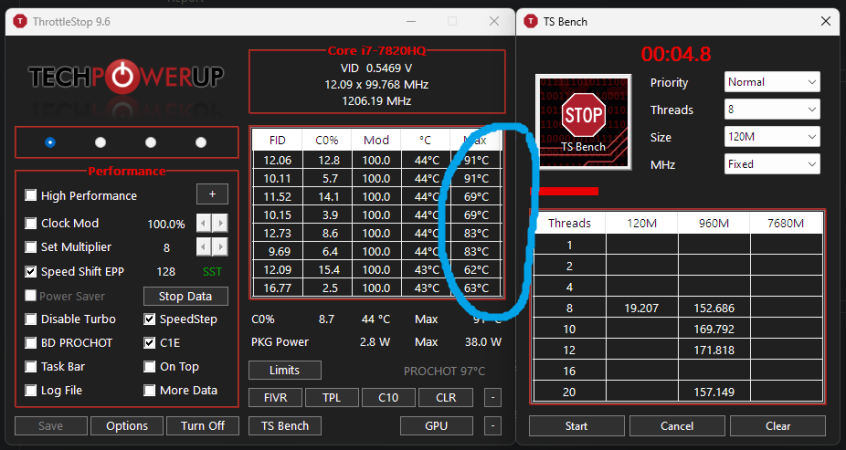Click the Stop Data button
Viewport: 846px width, 450px height.
click(x=185, y=296)
